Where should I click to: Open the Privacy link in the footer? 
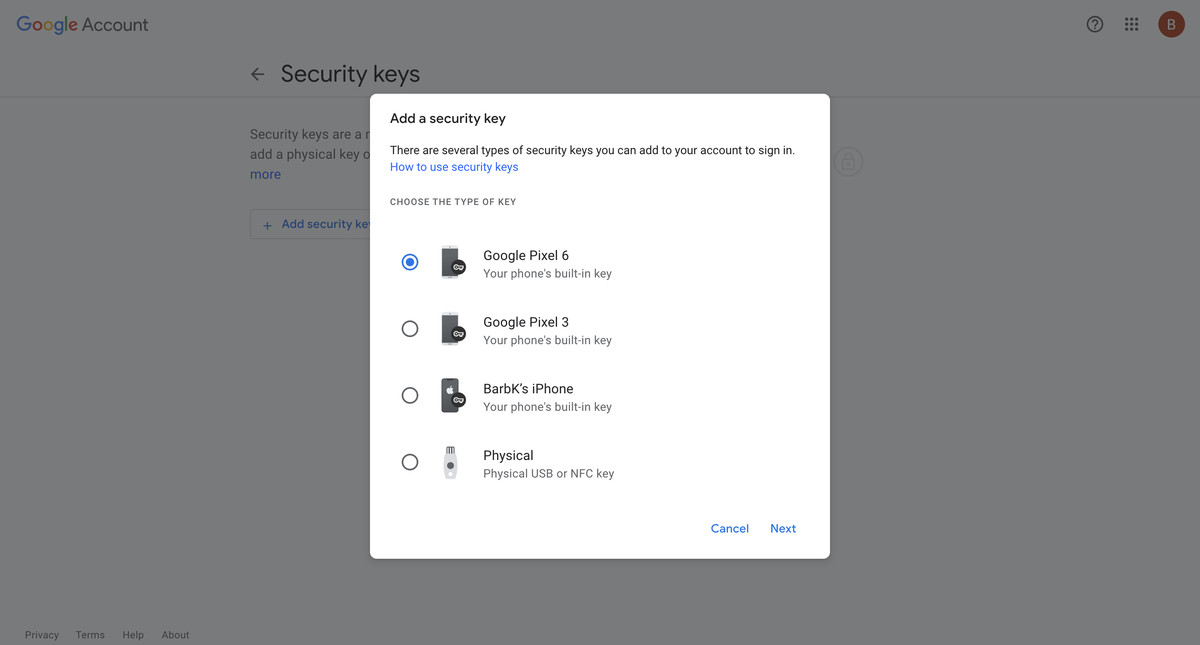tap(41, 634)
